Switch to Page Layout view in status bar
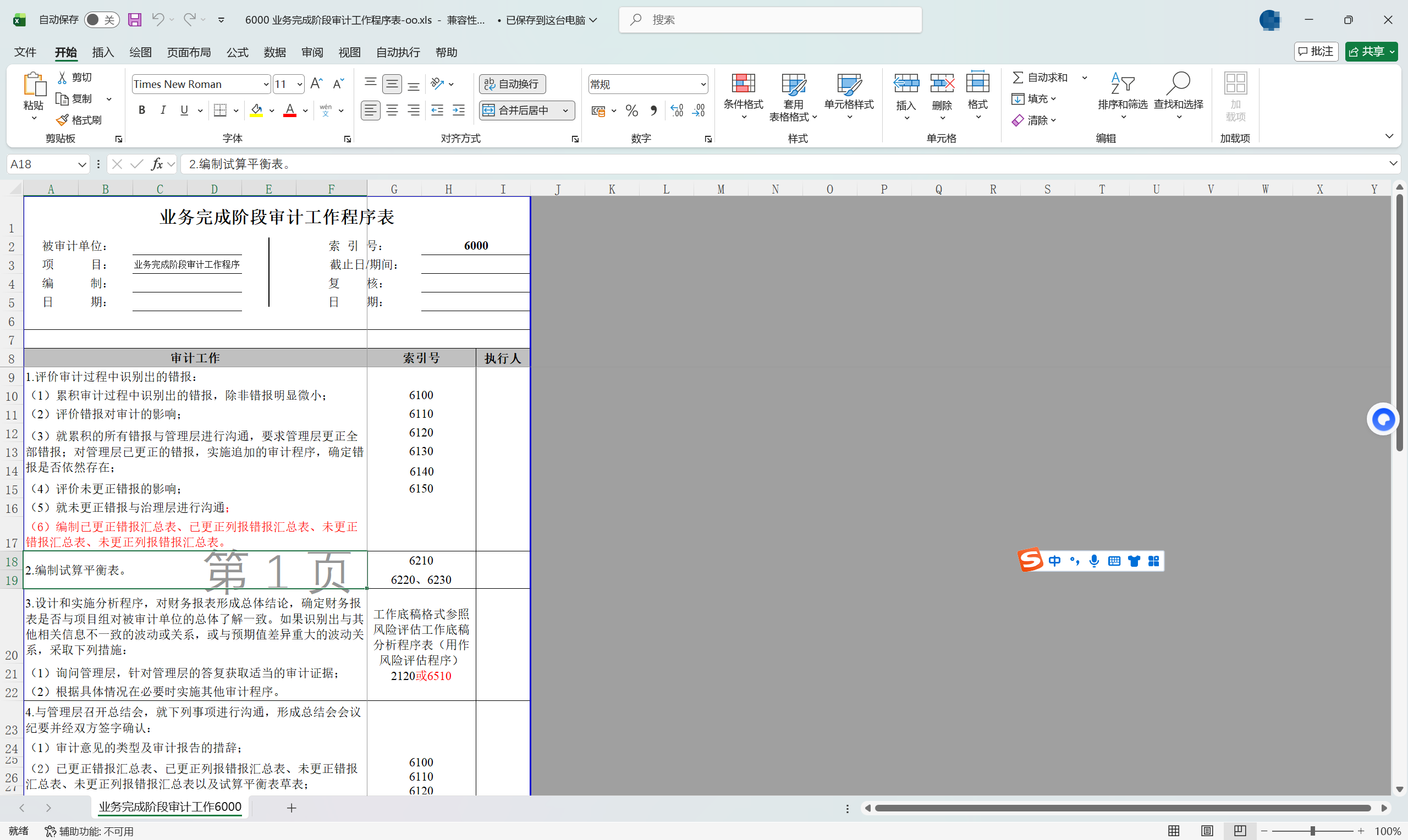This screenshot has width=1408, height=840. click(x=1207, y=830)
